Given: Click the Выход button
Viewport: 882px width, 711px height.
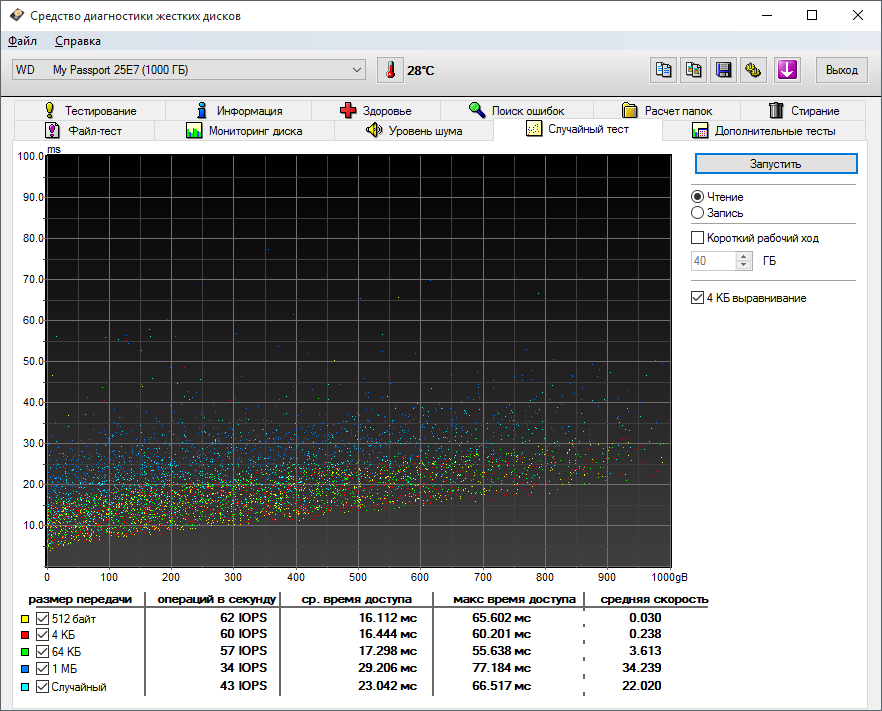Looking at the screenshot, I should click(842, 70).
